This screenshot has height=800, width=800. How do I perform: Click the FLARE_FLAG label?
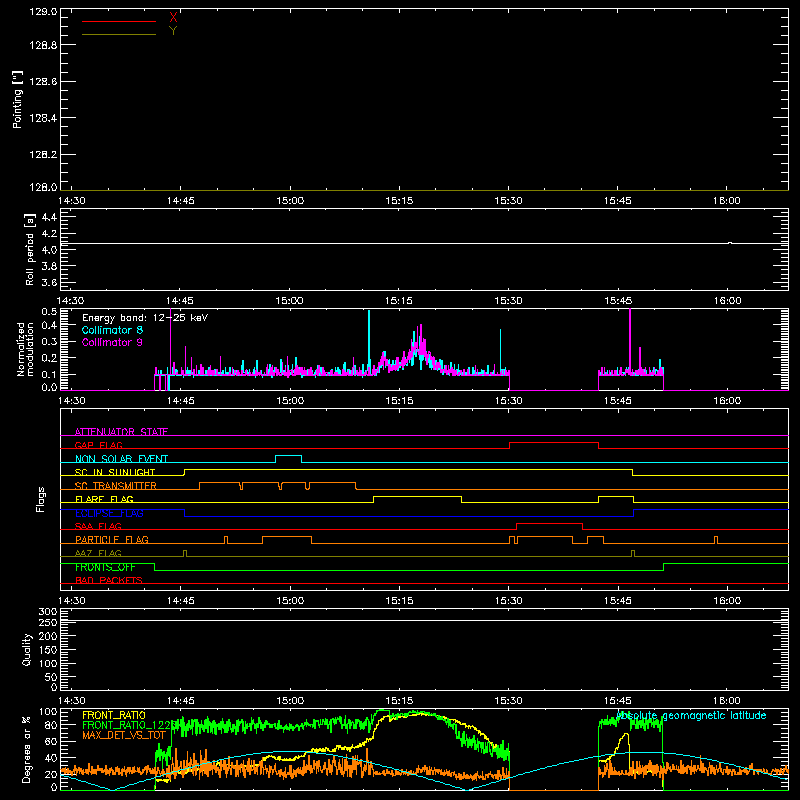point(104,499)
